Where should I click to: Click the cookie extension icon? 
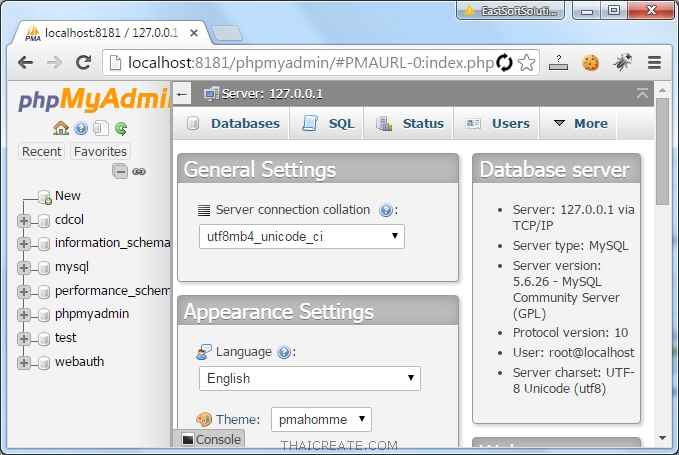590,63
